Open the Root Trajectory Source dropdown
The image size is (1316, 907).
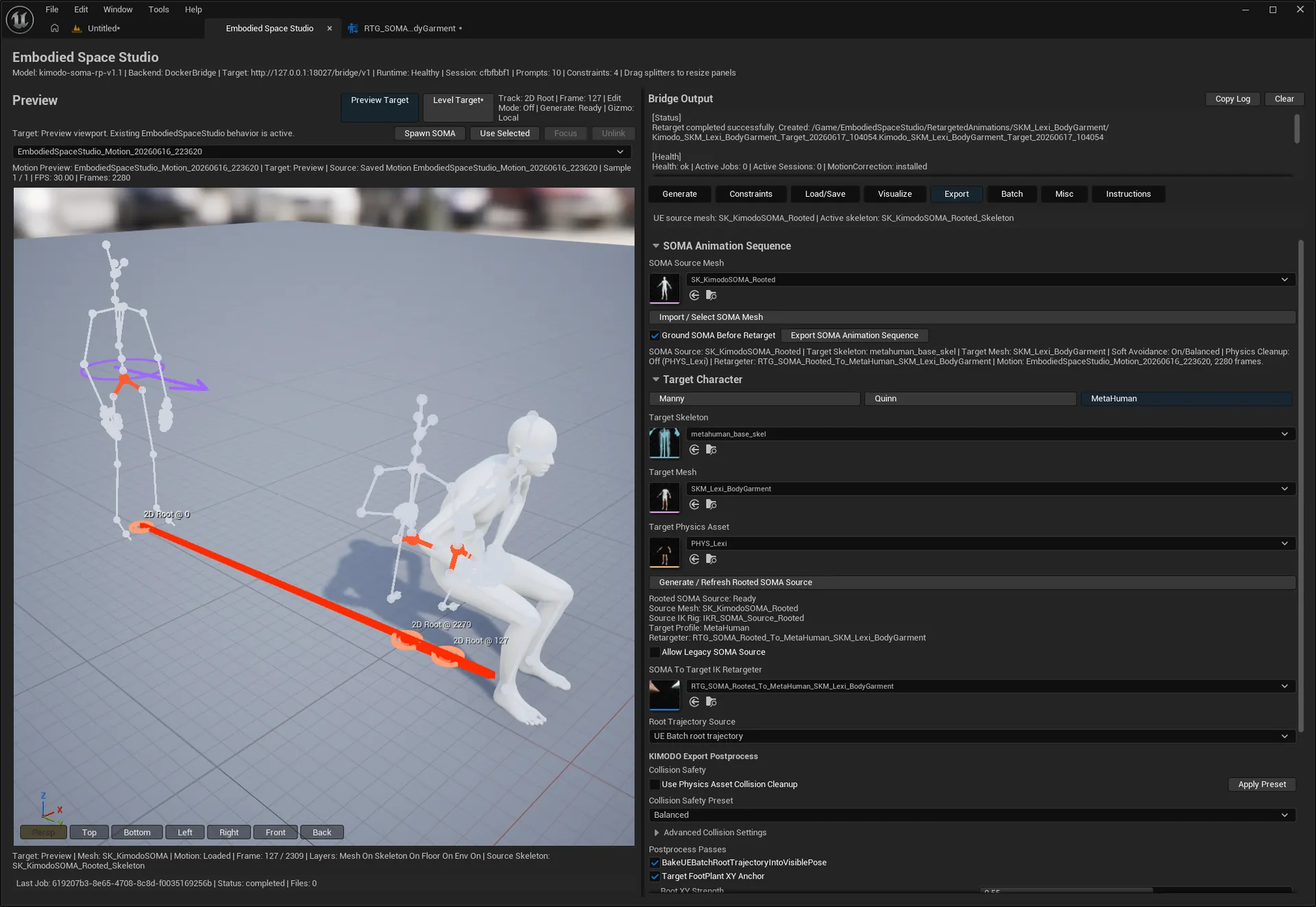point(972,736)
